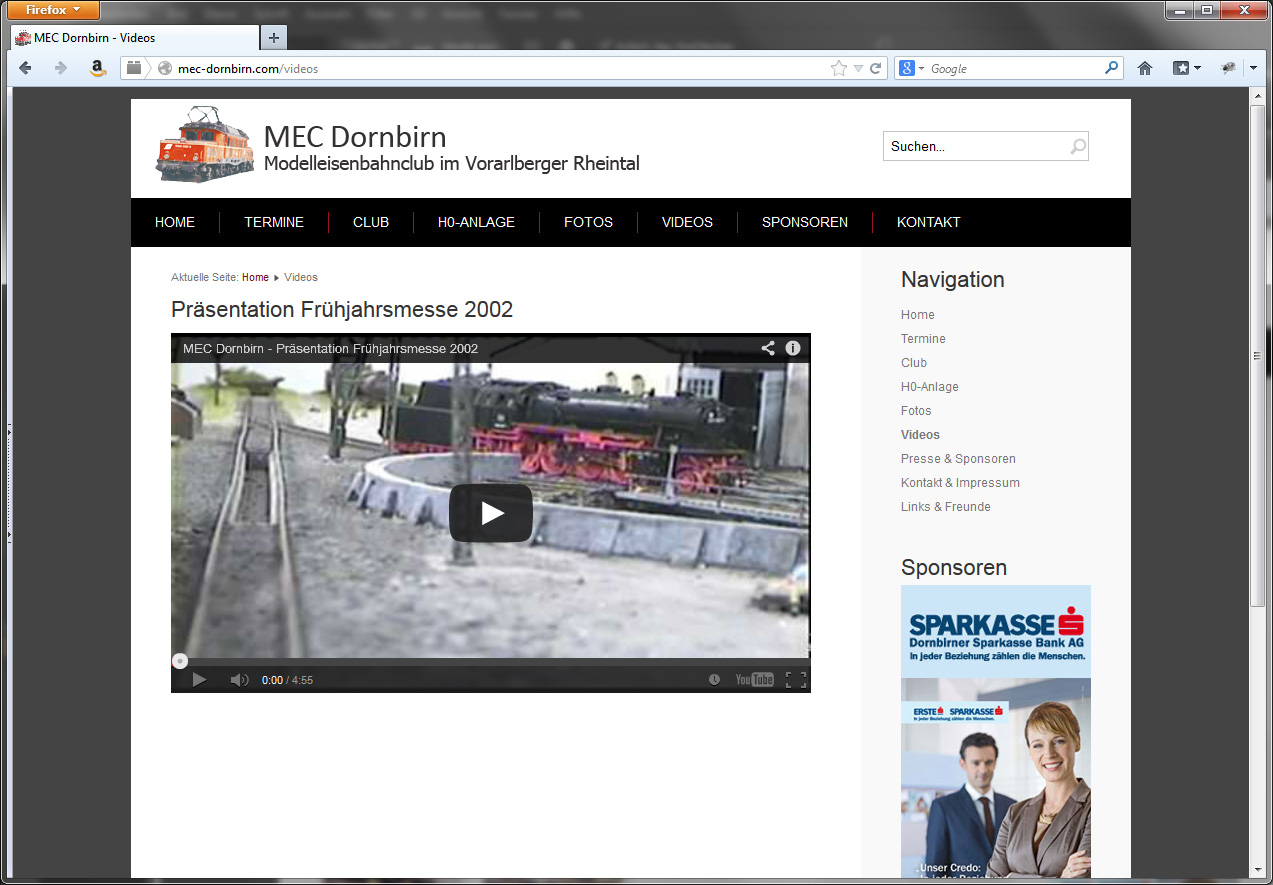Click Videos in the Navigation sidebar

(x=920, y=435)
